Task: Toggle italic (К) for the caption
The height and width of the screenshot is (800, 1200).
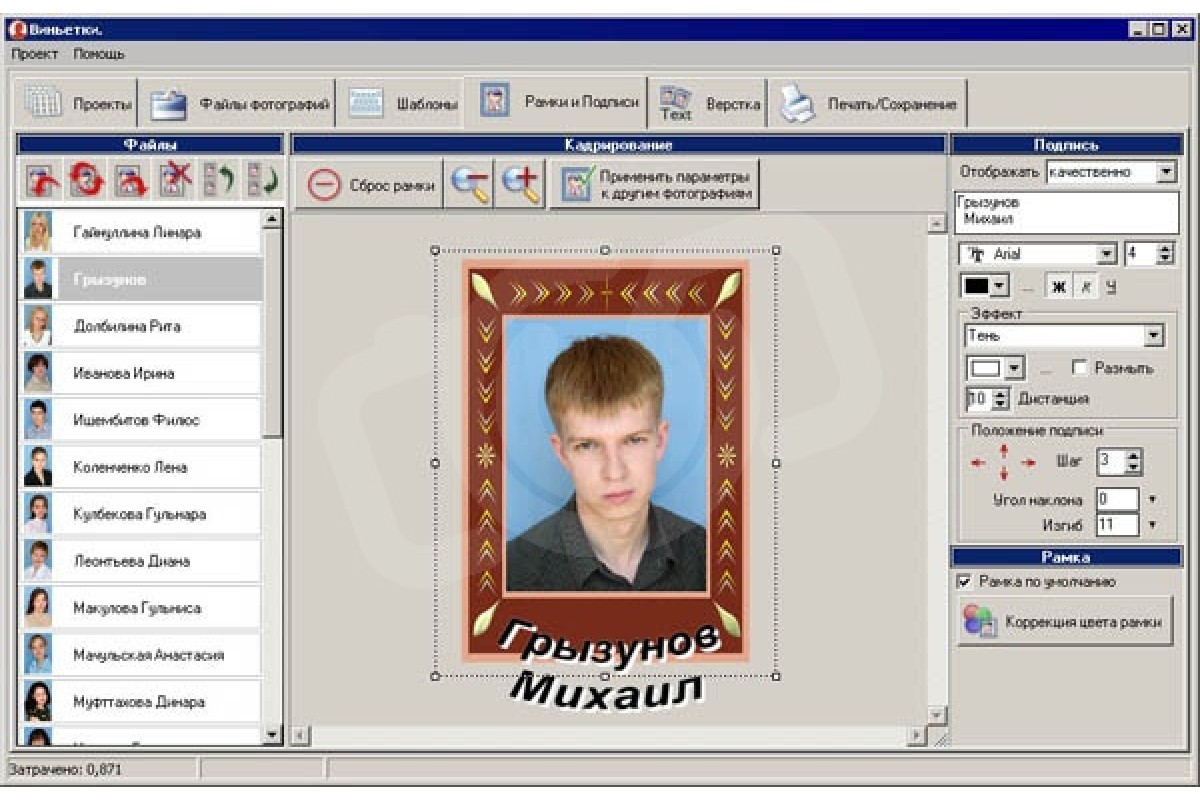Action: pyautogui.click(x=1084, y=287)
